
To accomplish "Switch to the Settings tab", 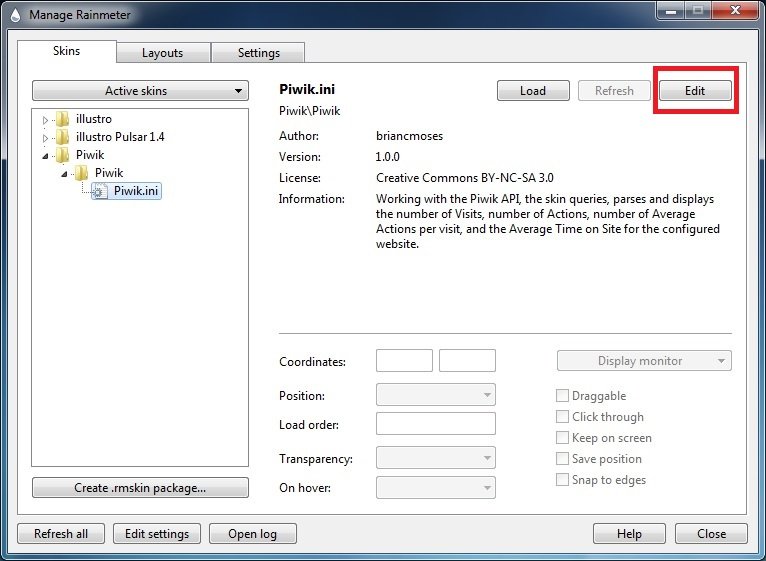I will 258,53.
